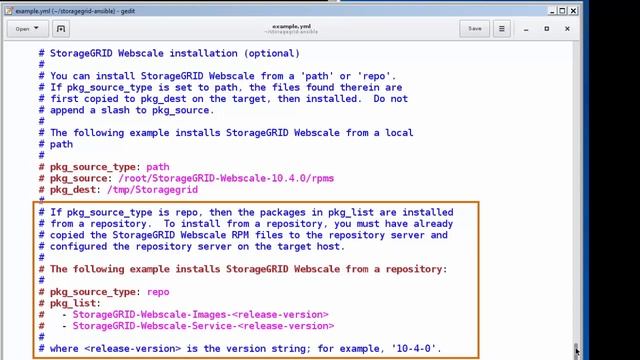Click the value '/tmp/Storagegrid'
640x360 pixels.
coord(152,190)
